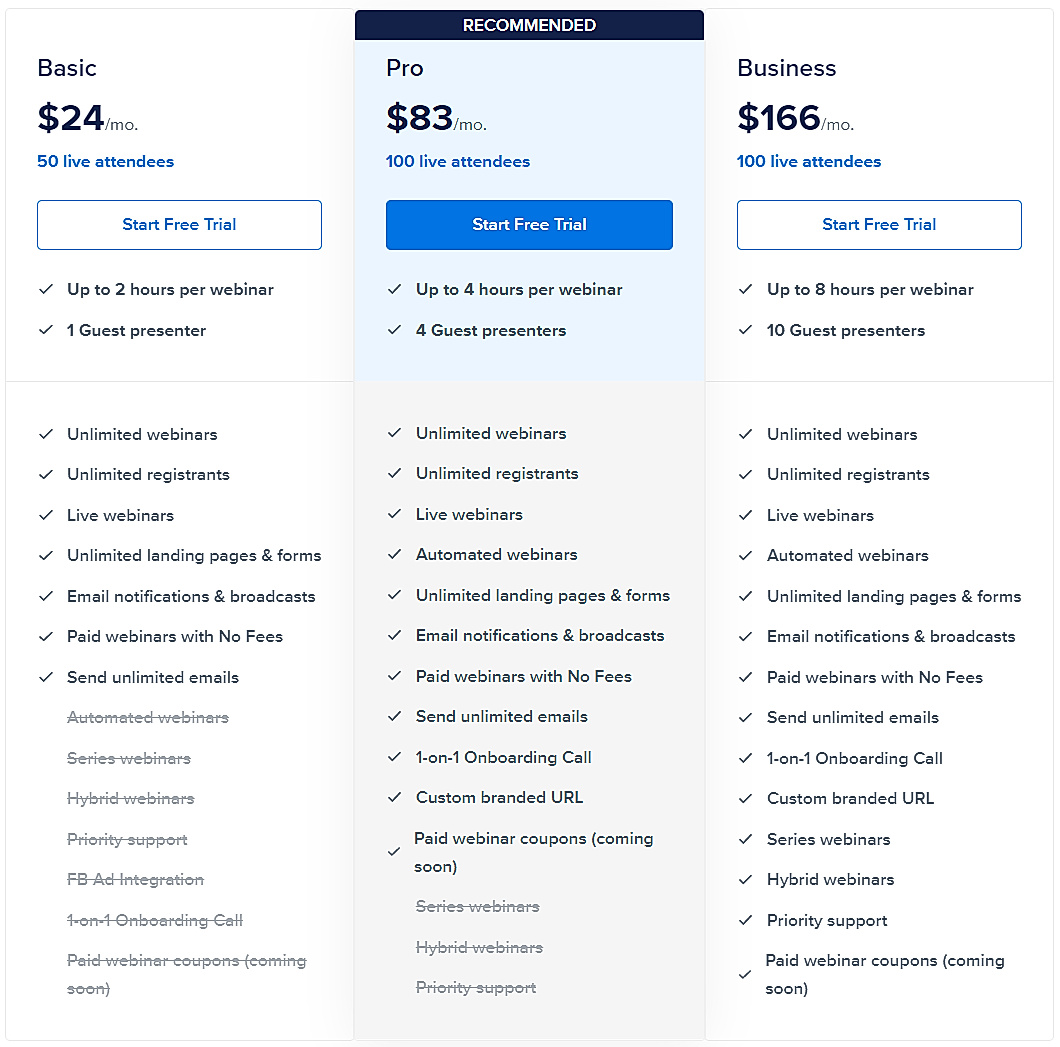This screenshot has width=1060, height=1047.
Task: Click Start Free Trial for Business plan
Action: click(x=879, y=225)
